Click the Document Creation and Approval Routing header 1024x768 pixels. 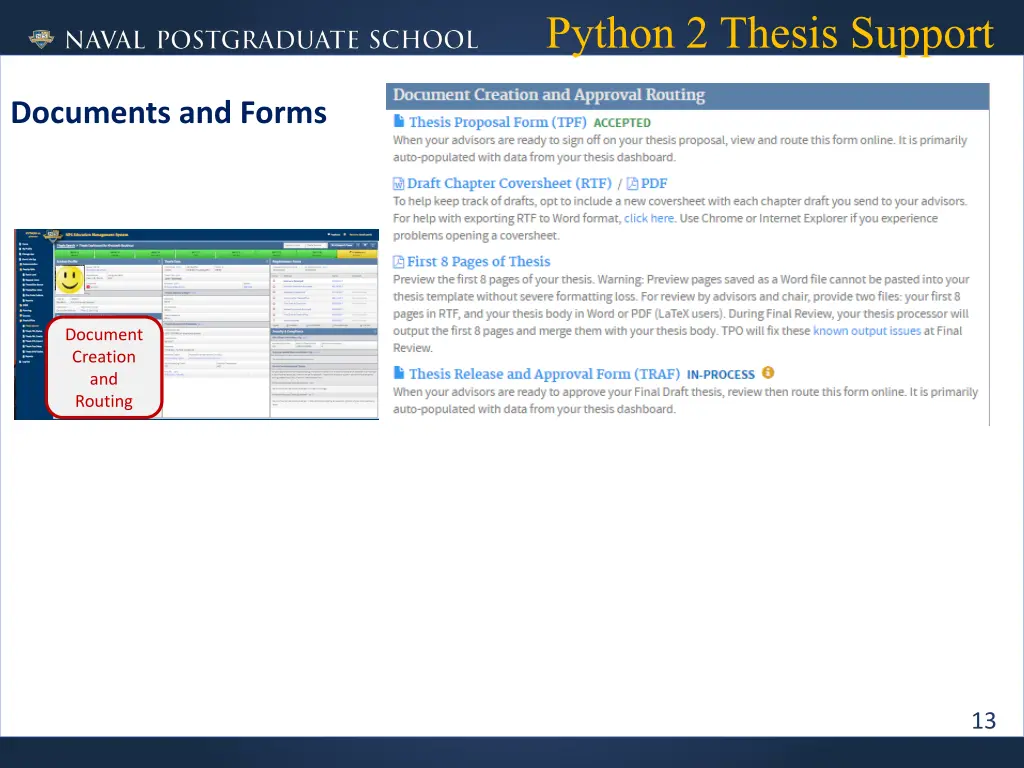pos(688,96)
